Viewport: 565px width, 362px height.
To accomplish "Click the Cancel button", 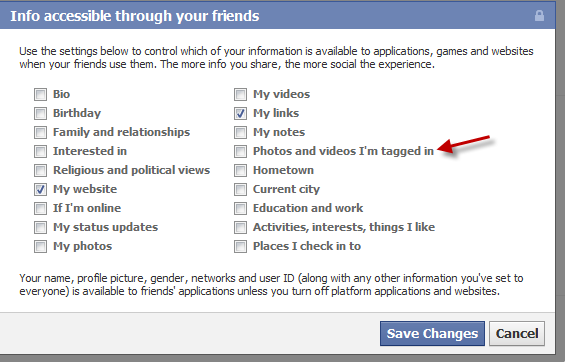I will point(517,334).
